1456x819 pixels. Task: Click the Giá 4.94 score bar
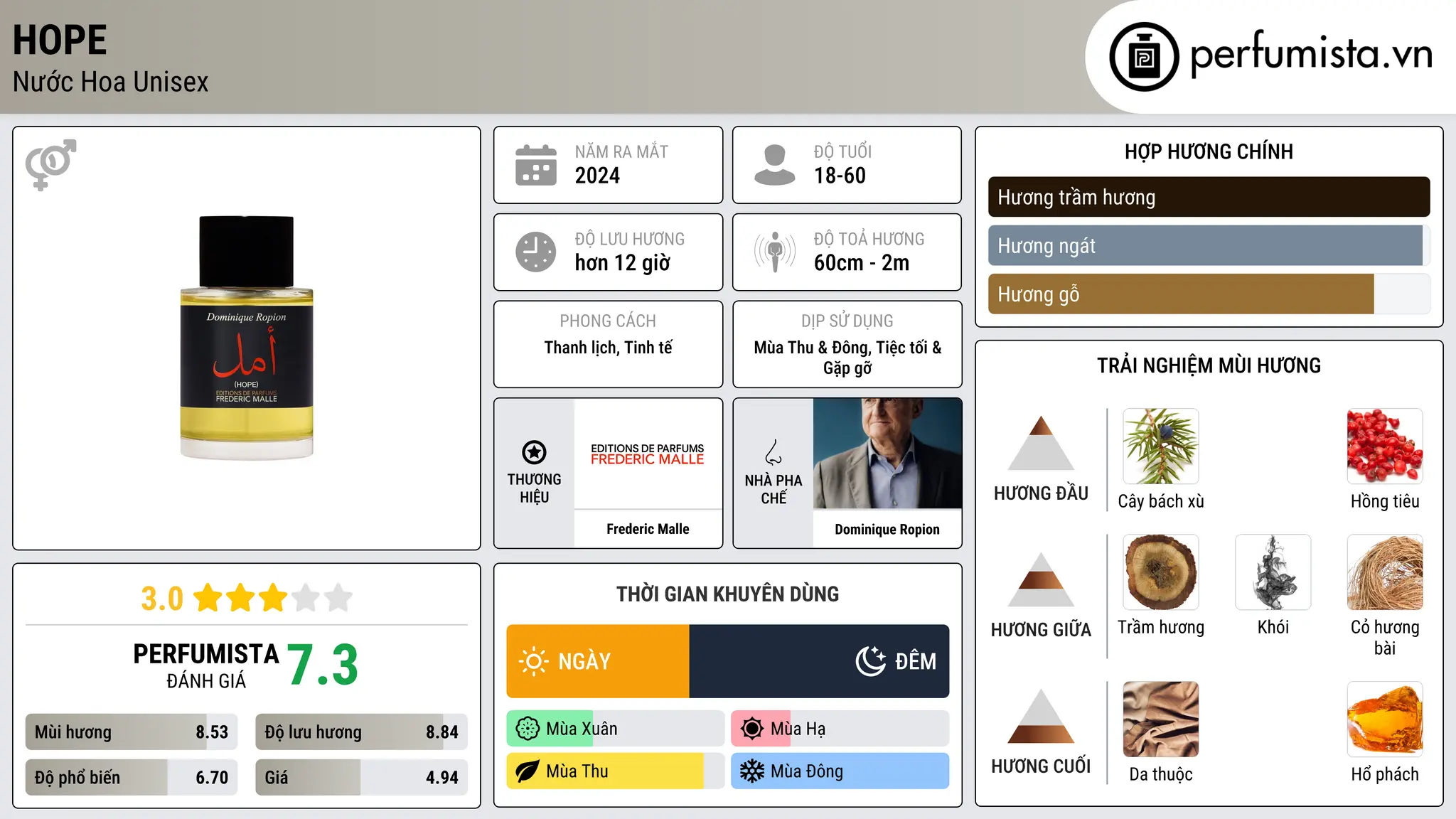[x=361, y=778]
